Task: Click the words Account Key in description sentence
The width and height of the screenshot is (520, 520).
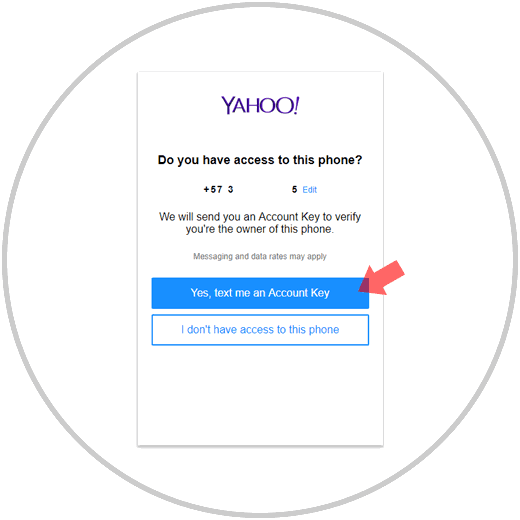Action: coord(289,217)
